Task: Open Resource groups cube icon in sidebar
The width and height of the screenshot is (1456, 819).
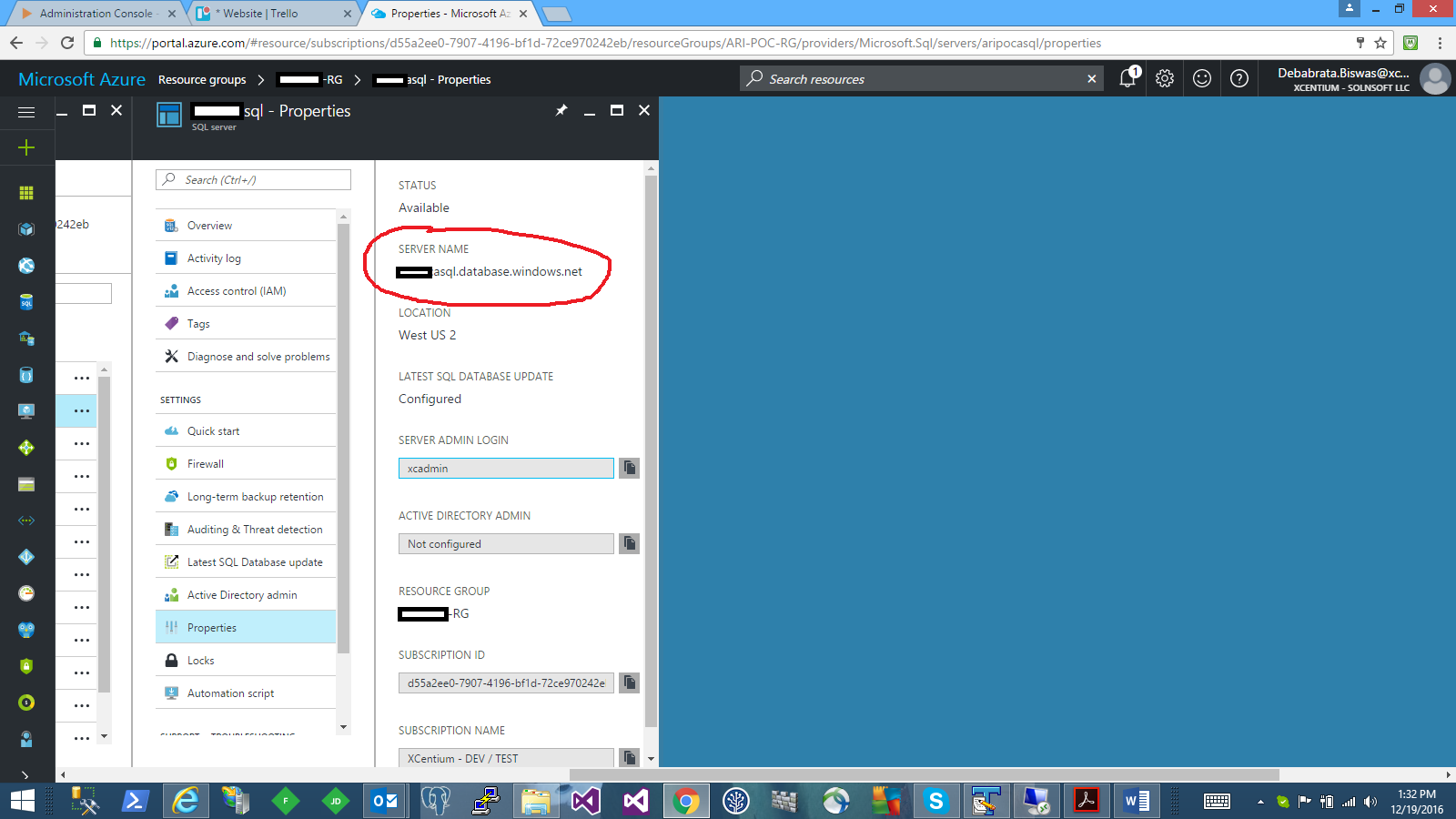Action: pos(26,229)
